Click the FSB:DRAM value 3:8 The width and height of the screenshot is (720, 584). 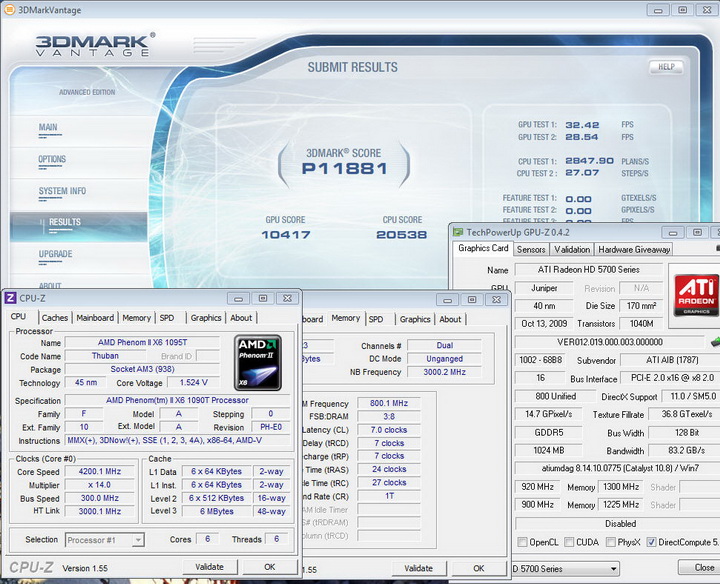click(389, 416)
